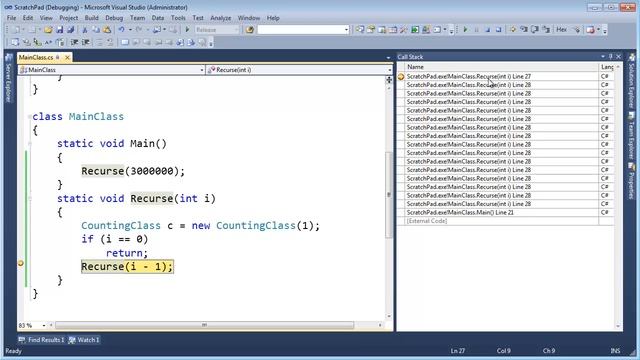
Task: Click the Break All pause icon
Action: click(x=476, y=30)
